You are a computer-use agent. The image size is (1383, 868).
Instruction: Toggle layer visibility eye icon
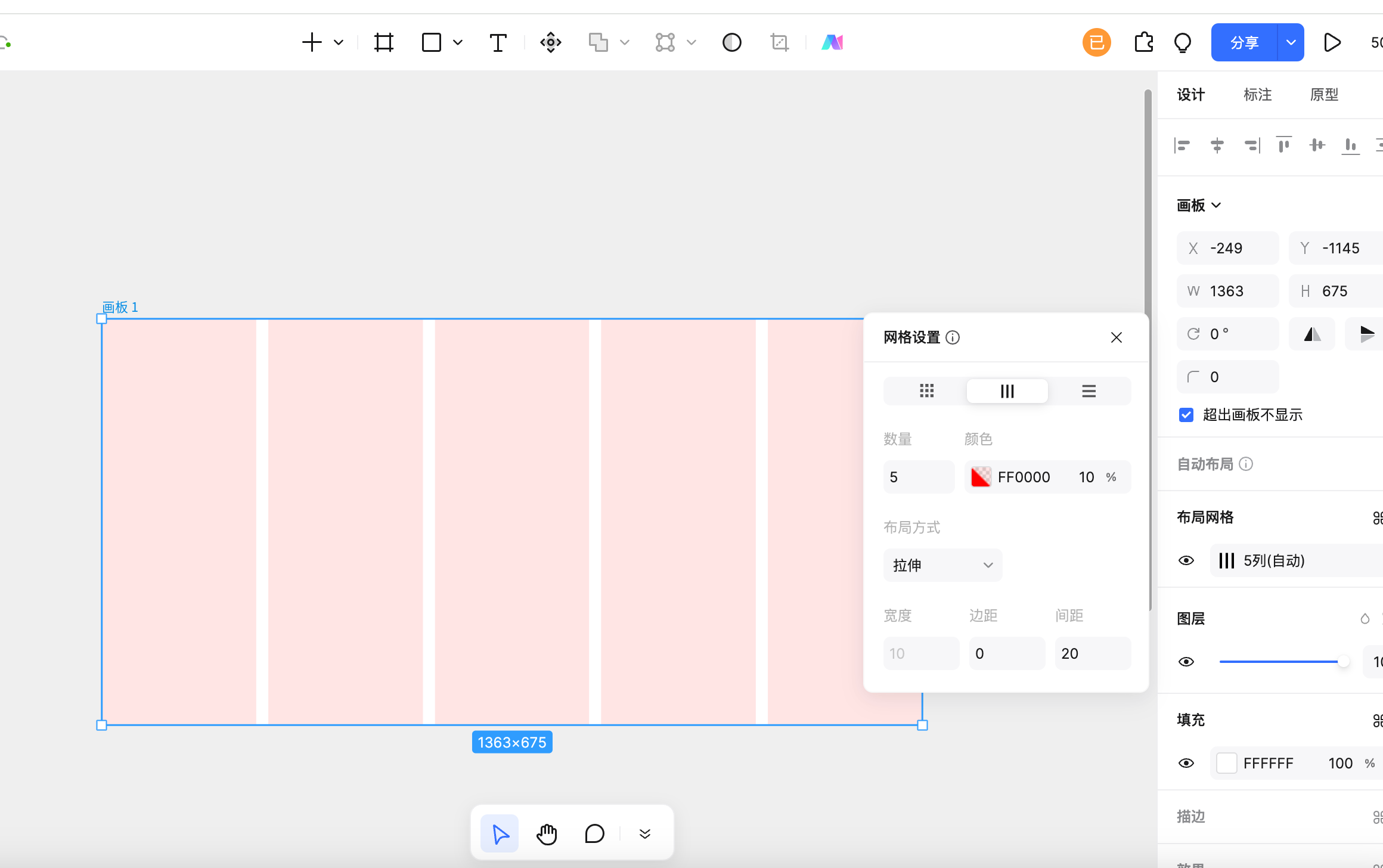(1186, 662)
